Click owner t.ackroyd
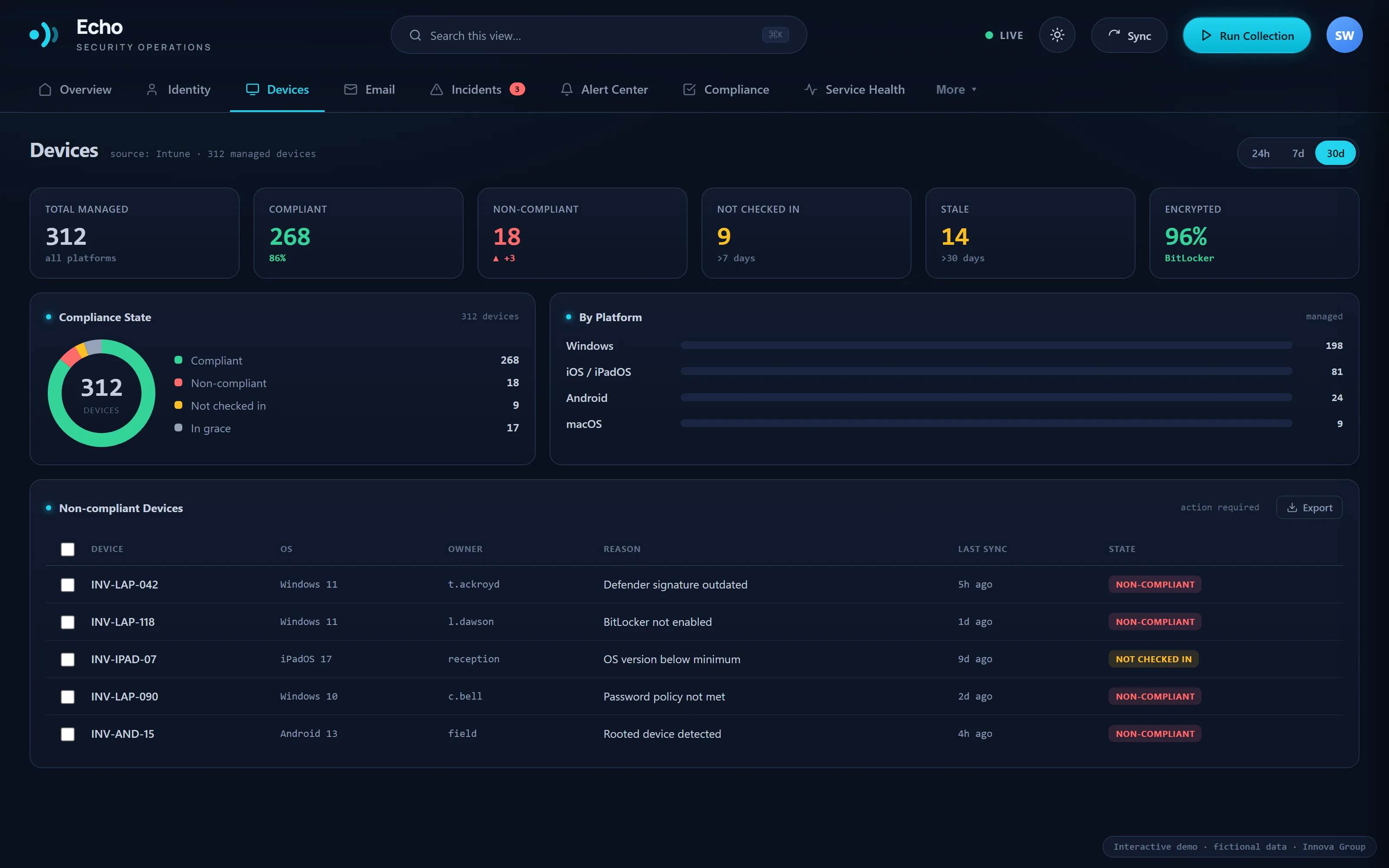1389x868 pixels. tap(474, 585)
